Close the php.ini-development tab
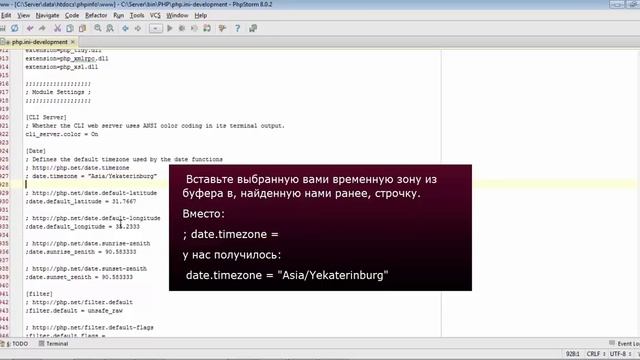This screenshot has width=640, height=360. (x=73, y=42)
